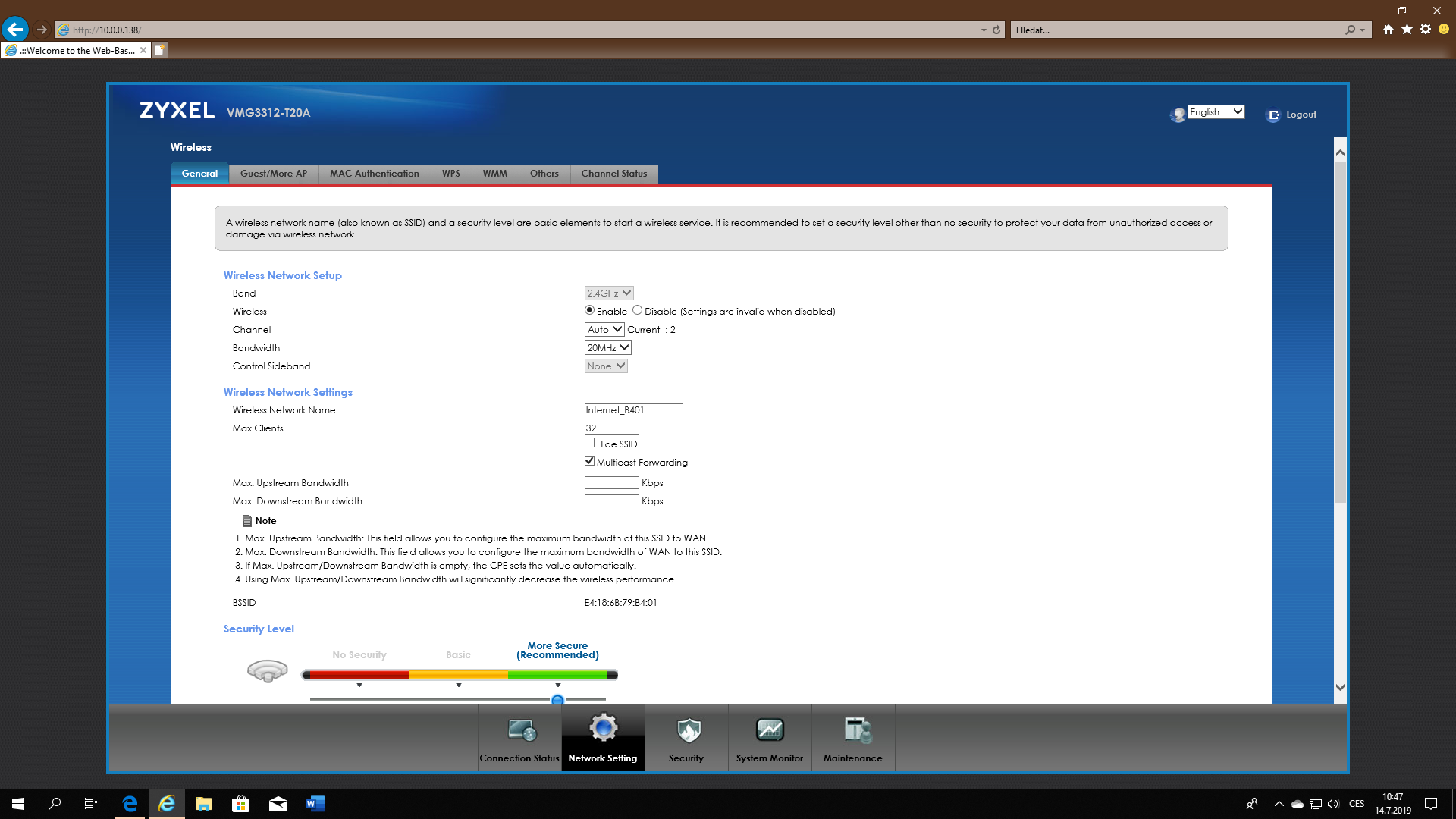Switch to the MAC Authentication tab
The image size is (1456, 819).
click(374, 174)
